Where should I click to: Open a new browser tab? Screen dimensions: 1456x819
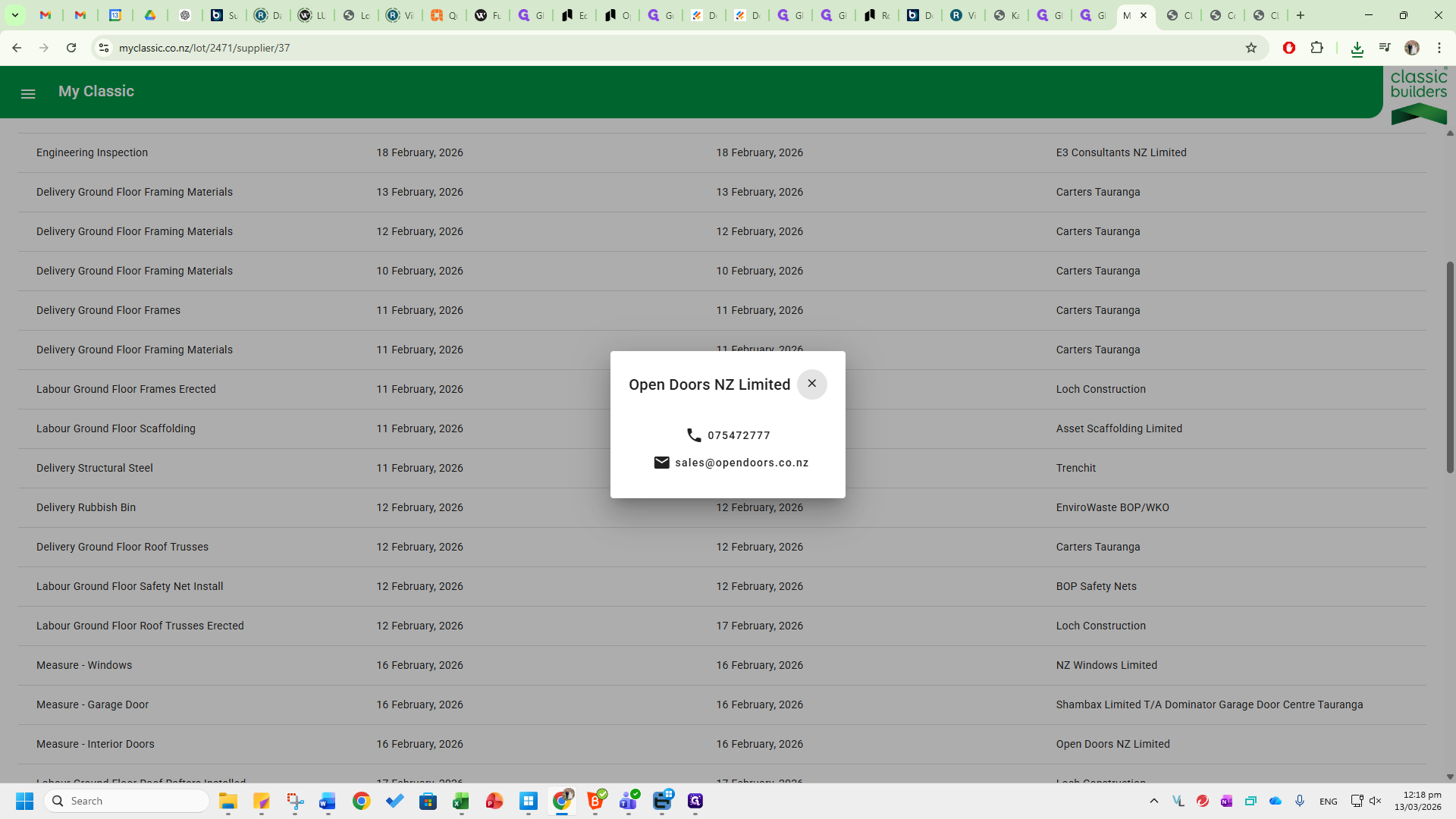pos(1301,15)
